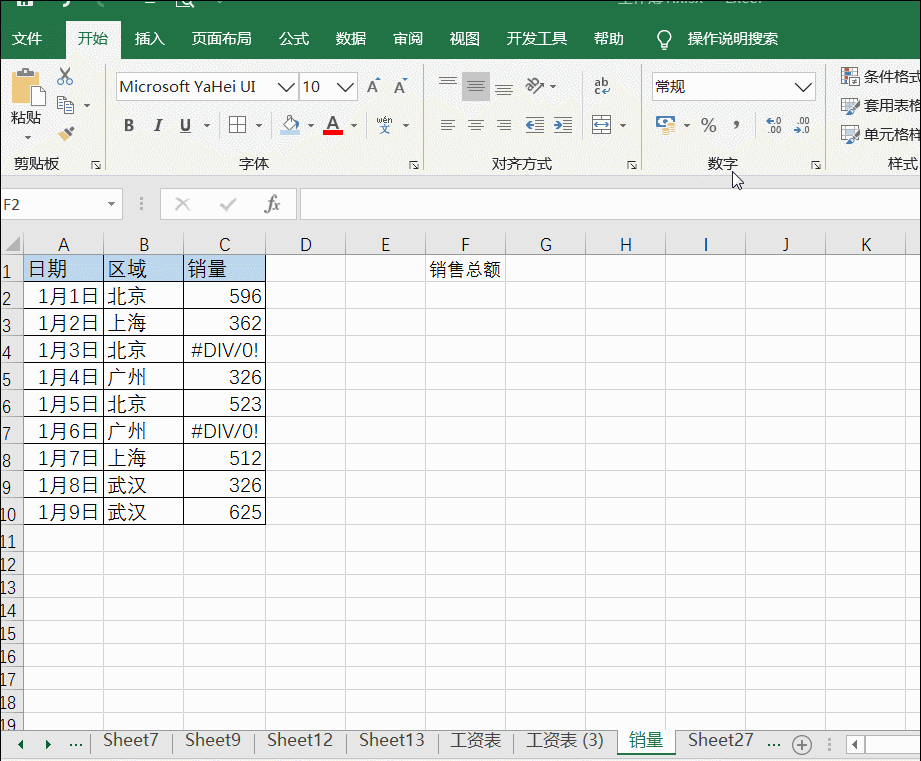Image resolution: width=921 pixels, height=761 pixels.
Task: Open the font size dropdown
Action: (x=345, y=87)
